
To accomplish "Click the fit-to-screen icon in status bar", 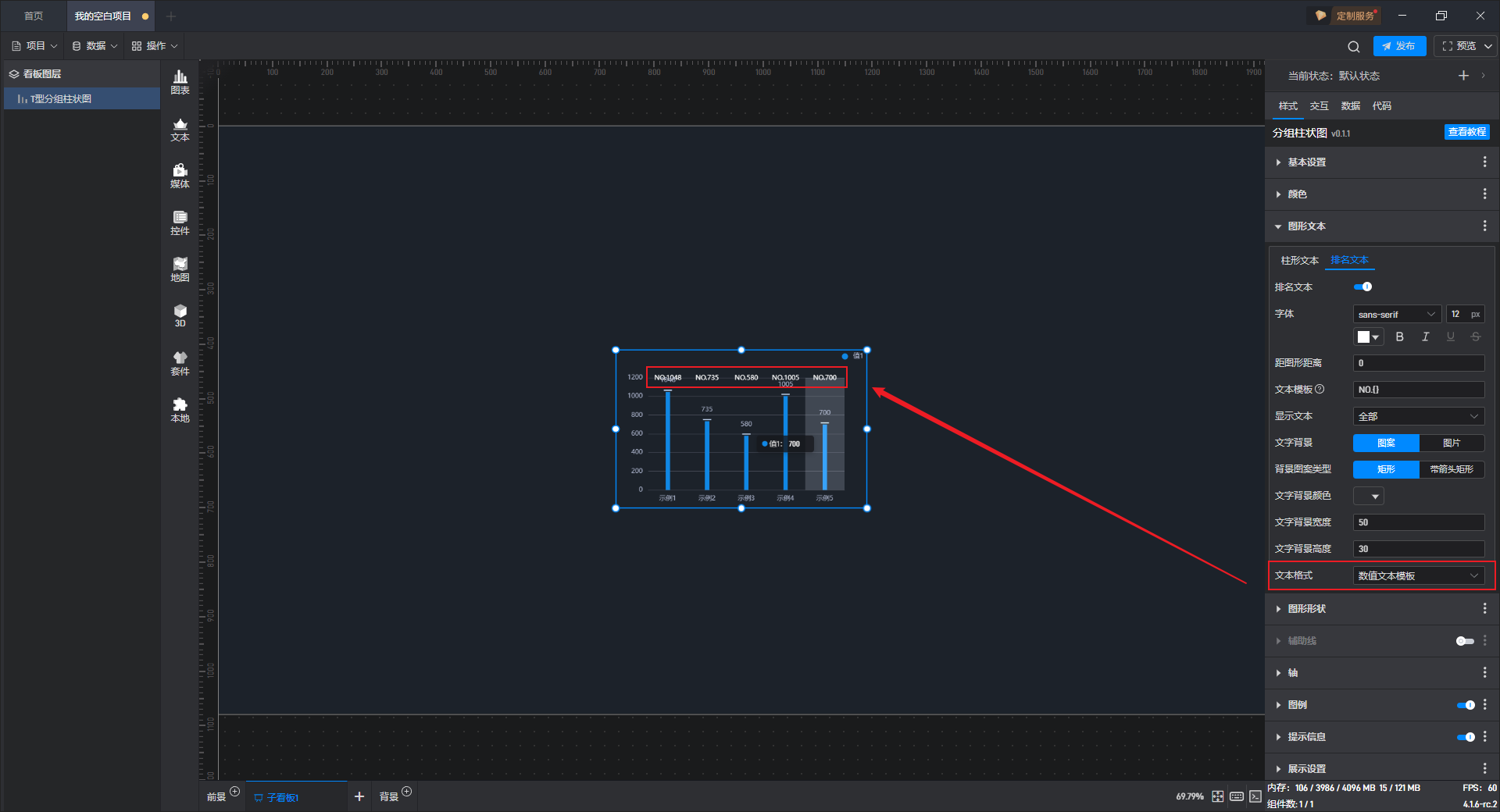I will (x=1218, y=796).
